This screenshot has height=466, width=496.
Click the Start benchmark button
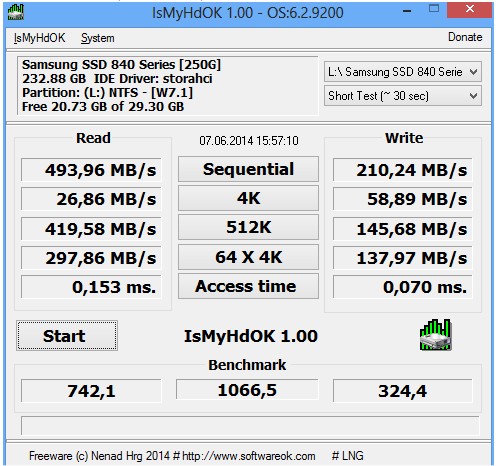tap(67, 336)
